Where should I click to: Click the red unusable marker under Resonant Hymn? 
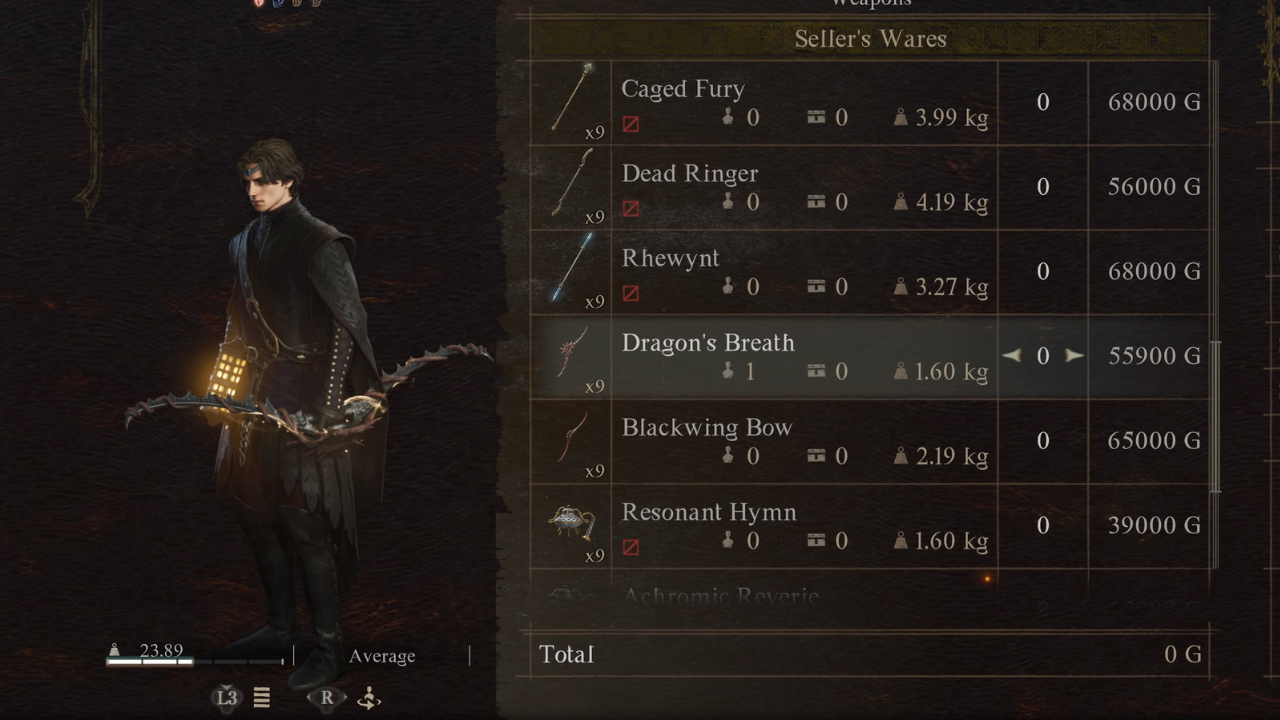[x=631, y=547]
